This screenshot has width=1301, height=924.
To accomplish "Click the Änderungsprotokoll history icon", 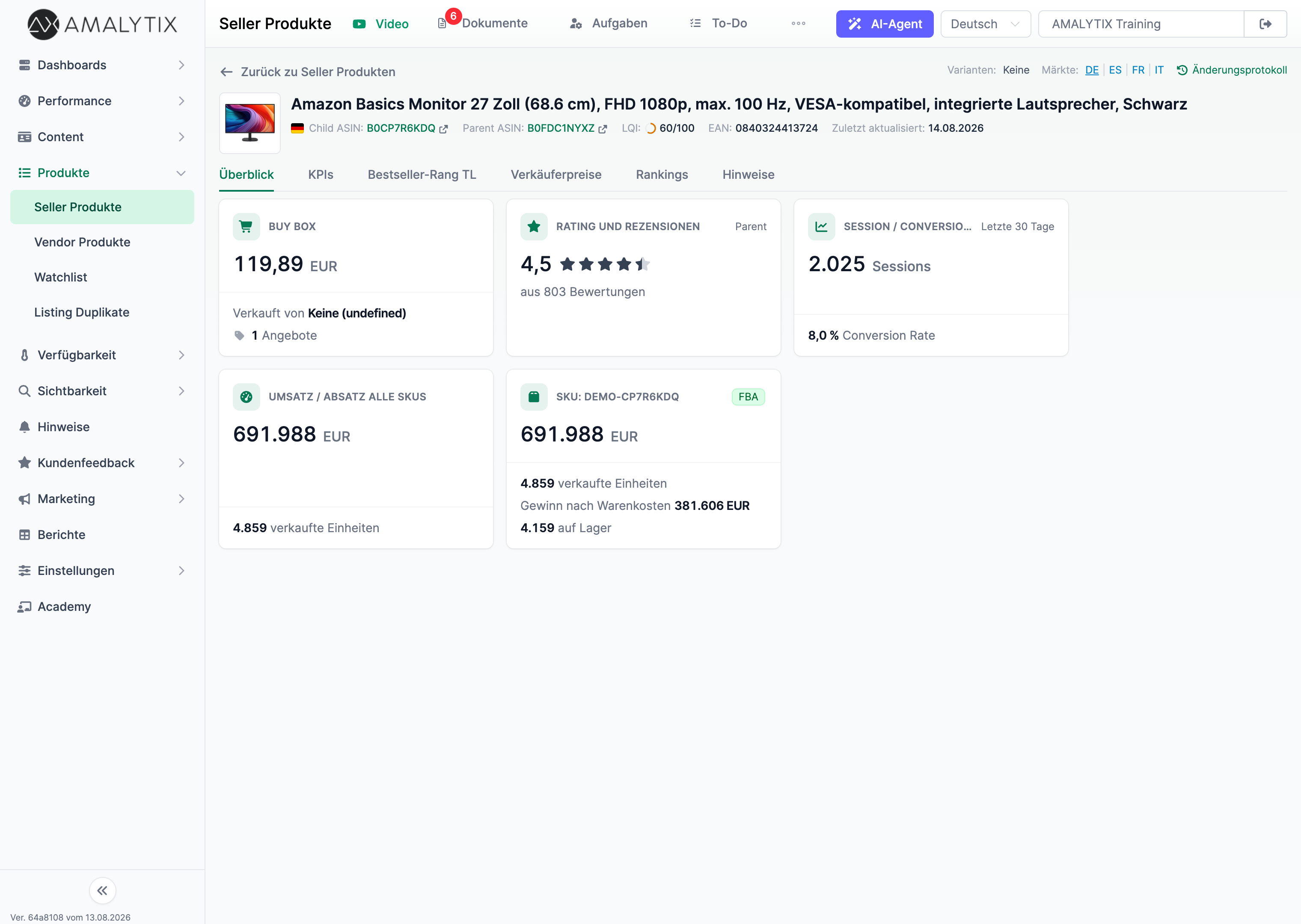I will 1182,70.
